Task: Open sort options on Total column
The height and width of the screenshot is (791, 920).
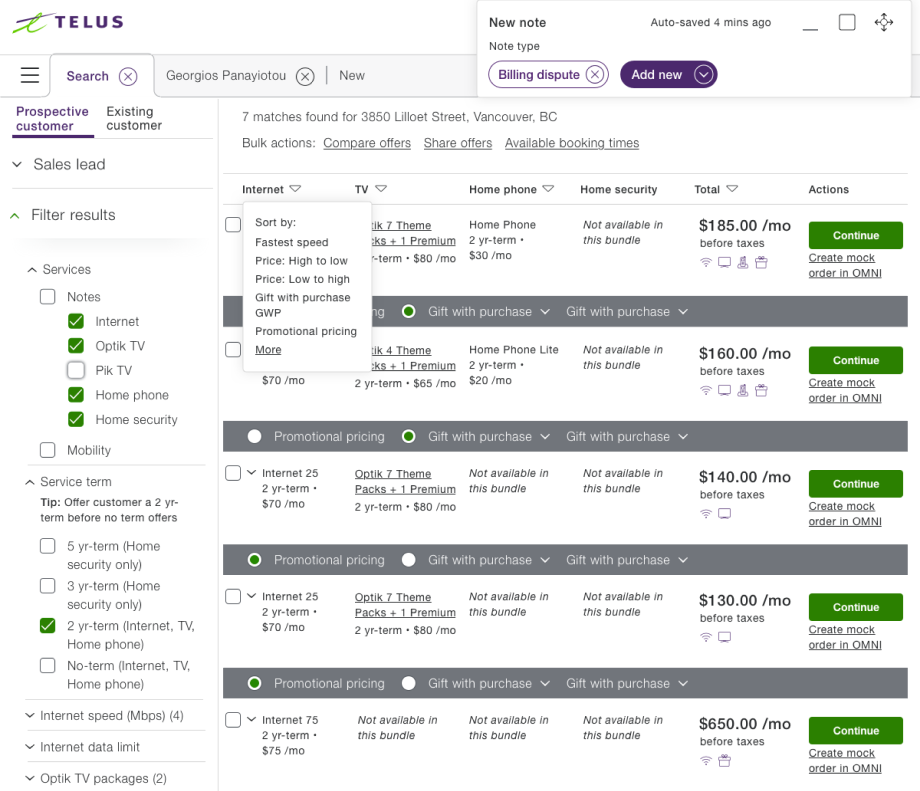Action: tap(732, 189)
